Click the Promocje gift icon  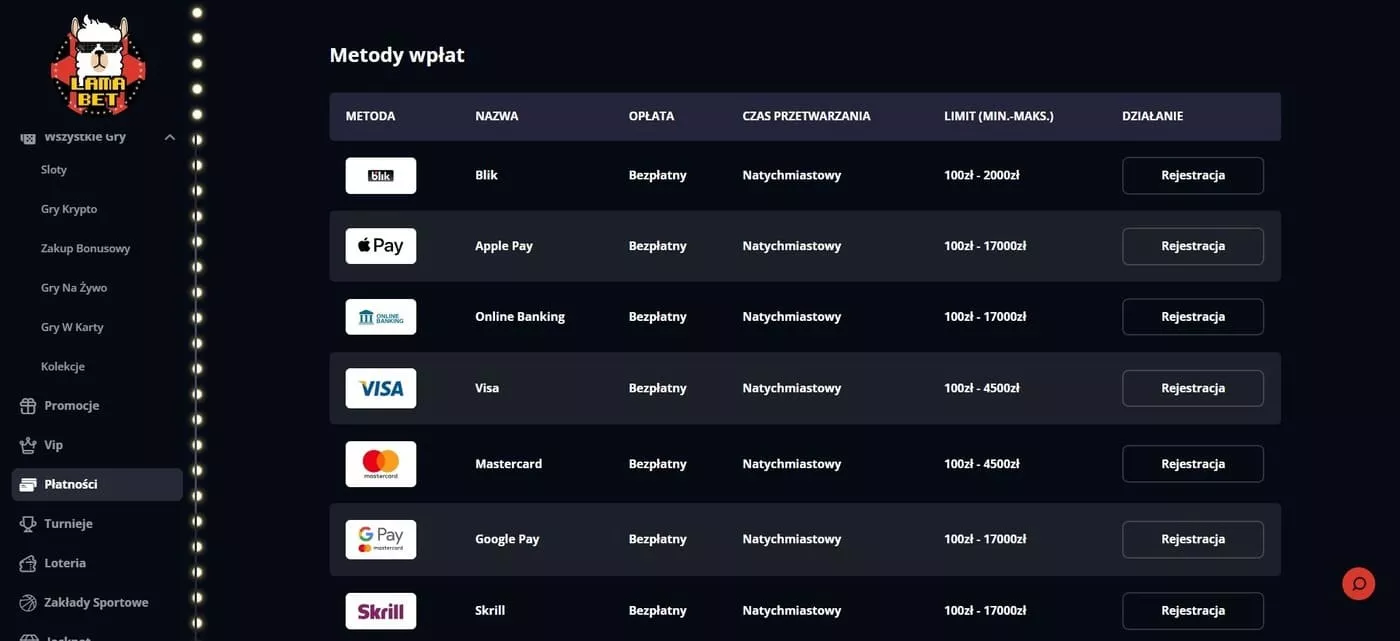coord(28,406)
